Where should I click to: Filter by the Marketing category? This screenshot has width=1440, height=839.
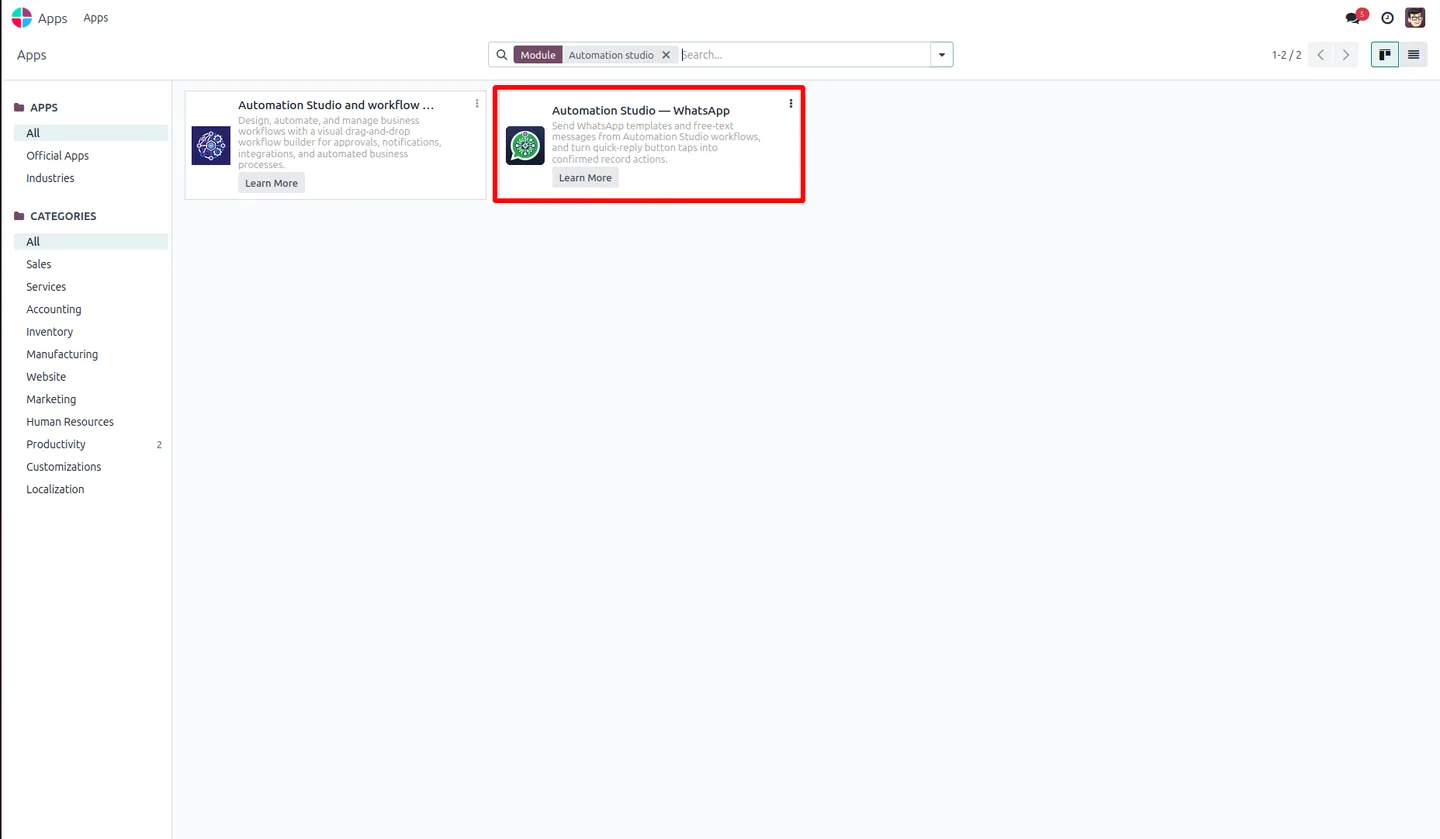[x=91, y=399]
